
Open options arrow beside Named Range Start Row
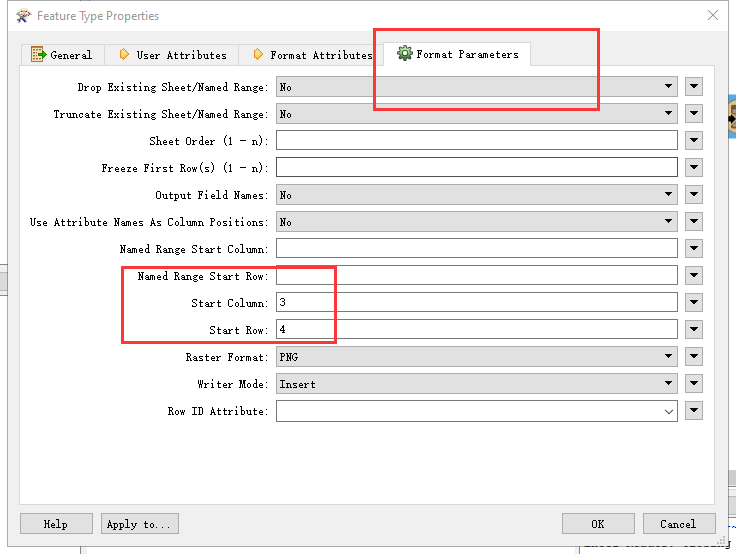[x=694, y=276]
